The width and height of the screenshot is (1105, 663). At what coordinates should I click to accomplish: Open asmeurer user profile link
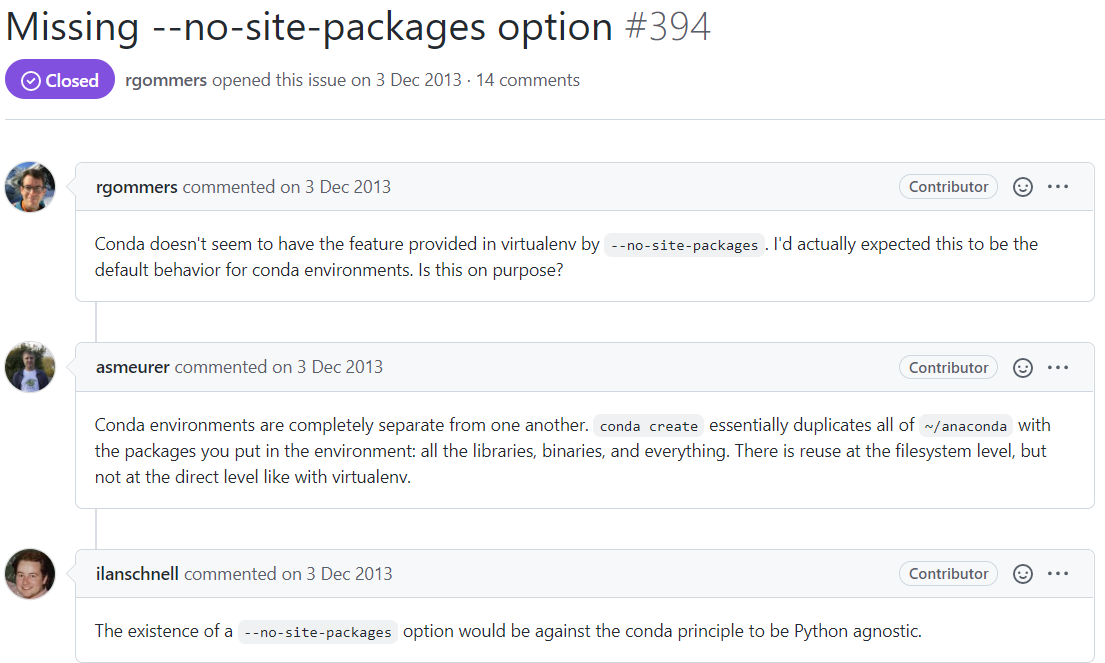coord(132,367)
